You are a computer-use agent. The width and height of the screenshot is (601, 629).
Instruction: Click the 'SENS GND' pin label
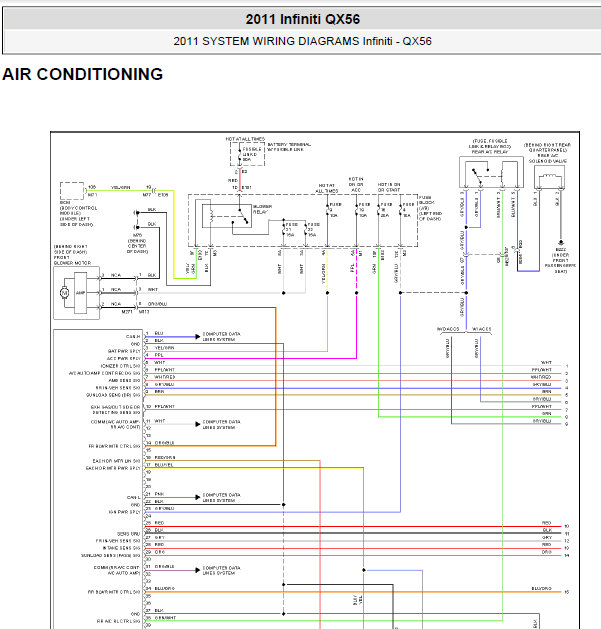128,534
